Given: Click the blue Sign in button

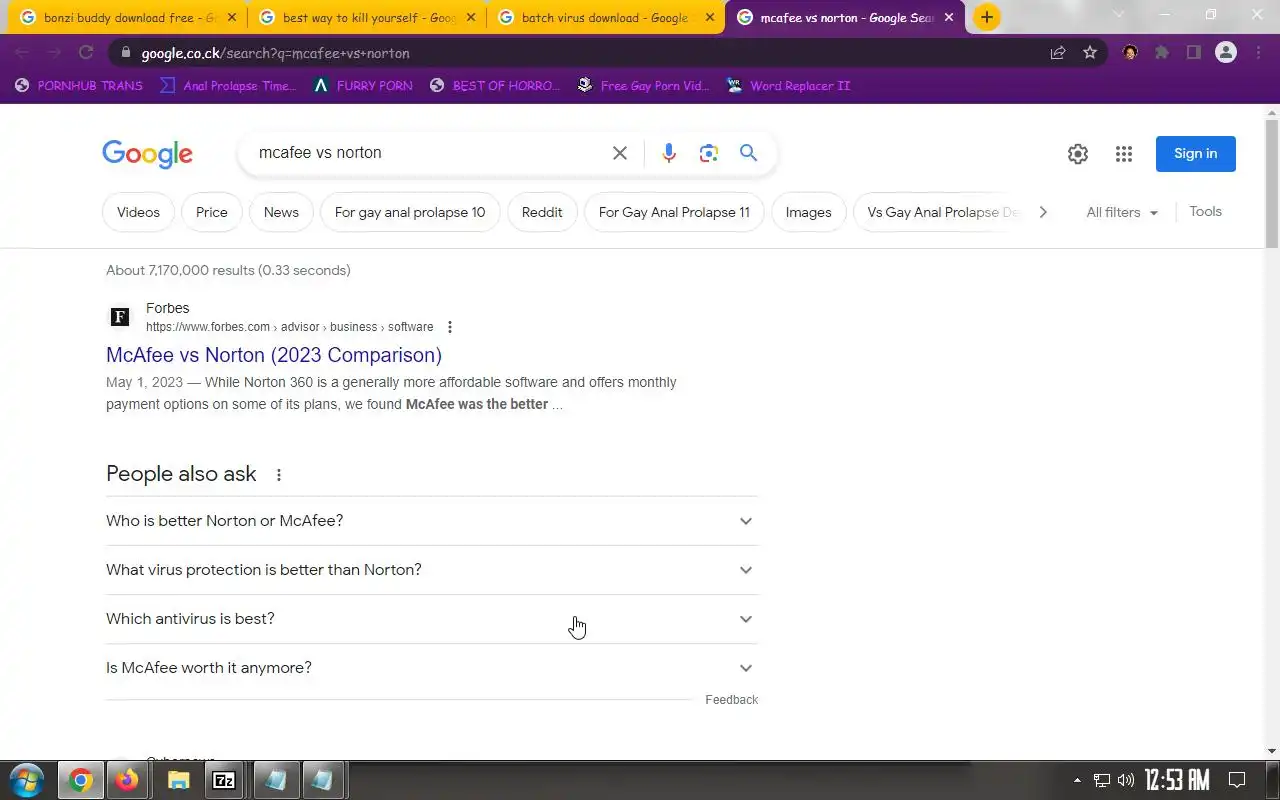Looking at the screenshot, I should click(1195, 154).
